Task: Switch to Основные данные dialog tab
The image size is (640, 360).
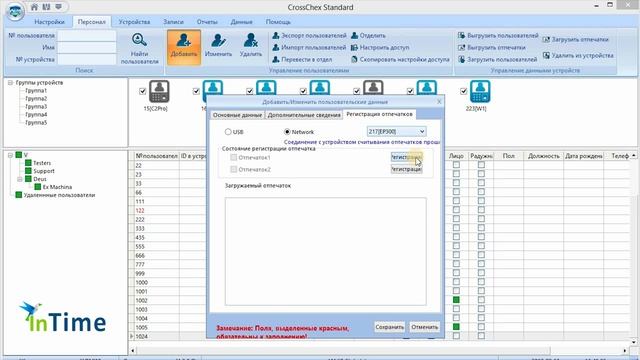Action: pos(237,115)
